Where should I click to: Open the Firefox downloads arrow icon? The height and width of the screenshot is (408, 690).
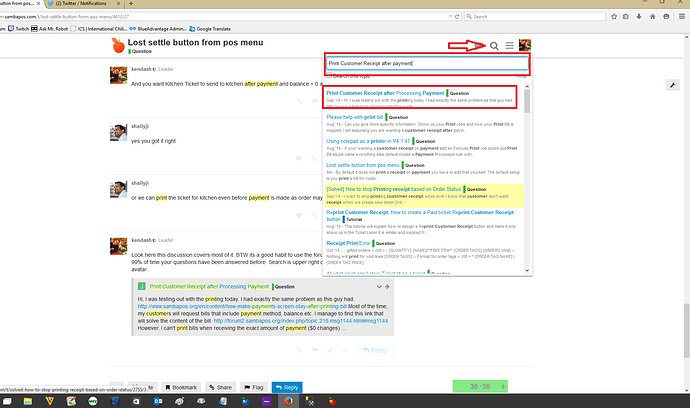pos(639,16)
